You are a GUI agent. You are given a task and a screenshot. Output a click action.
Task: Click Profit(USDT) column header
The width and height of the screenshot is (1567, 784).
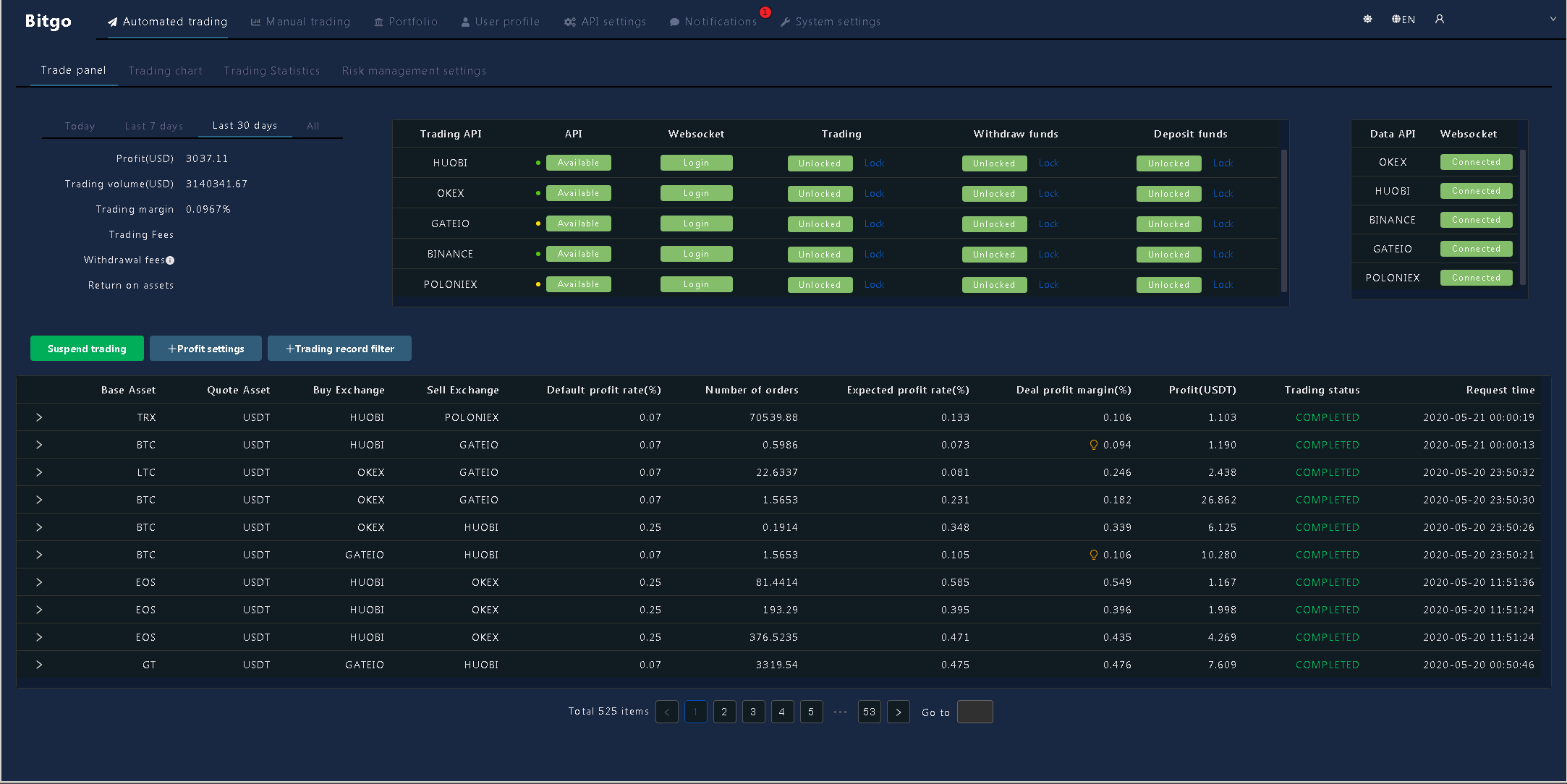pyautogui.click(x=1202, y=390)
